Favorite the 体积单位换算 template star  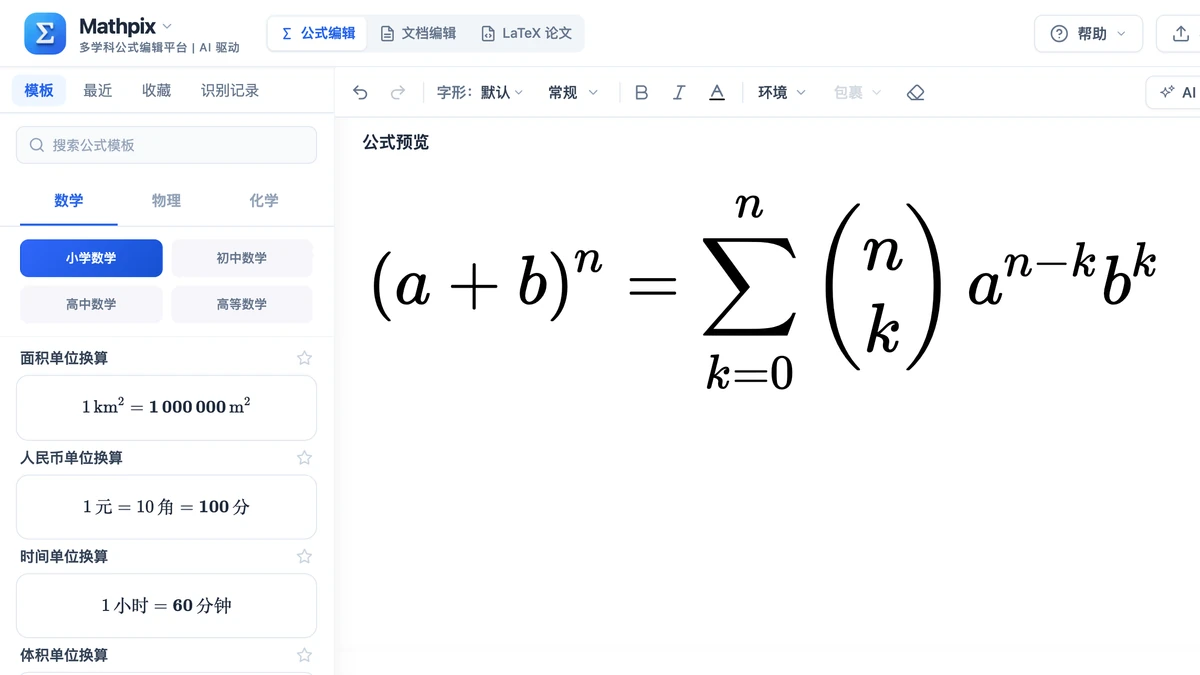tap(305, 656)
